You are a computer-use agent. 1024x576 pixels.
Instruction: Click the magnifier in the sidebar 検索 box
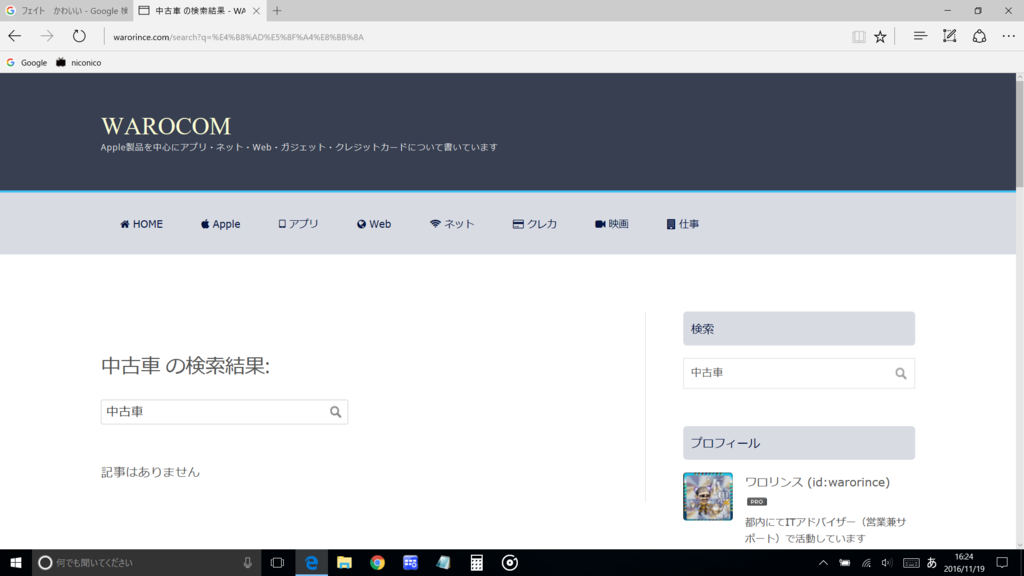[899, 373]
